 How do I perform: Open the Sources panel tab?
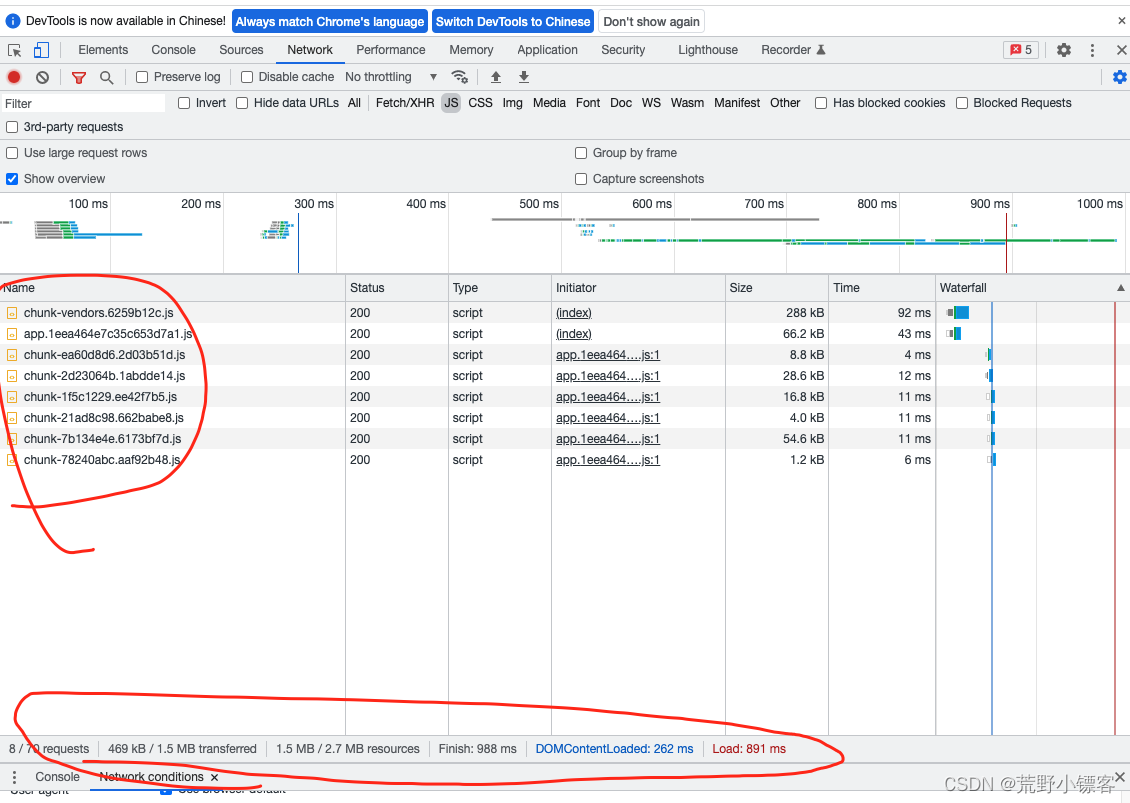tap(241, 50)
